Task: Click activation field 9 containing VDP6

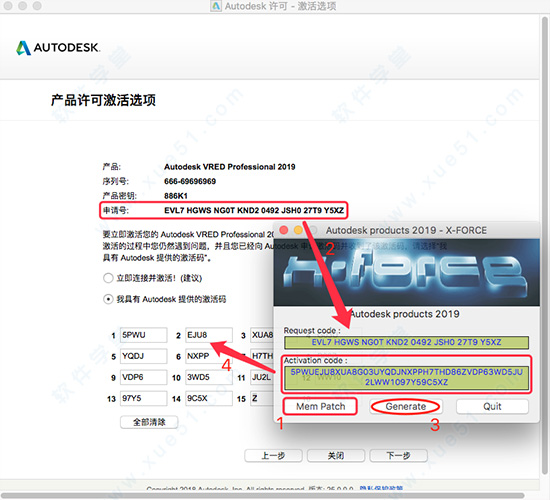Action: [143, 377]
